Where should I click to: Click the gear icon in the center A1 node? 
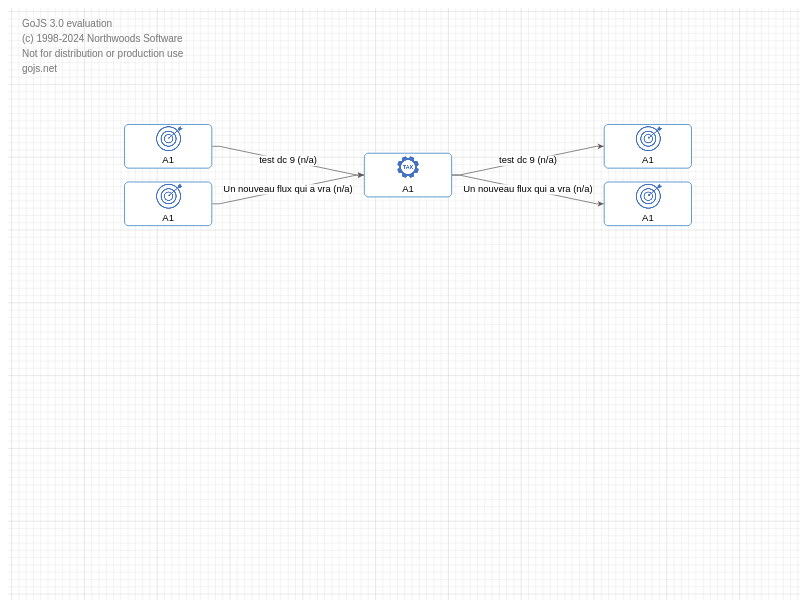[408, 167]
